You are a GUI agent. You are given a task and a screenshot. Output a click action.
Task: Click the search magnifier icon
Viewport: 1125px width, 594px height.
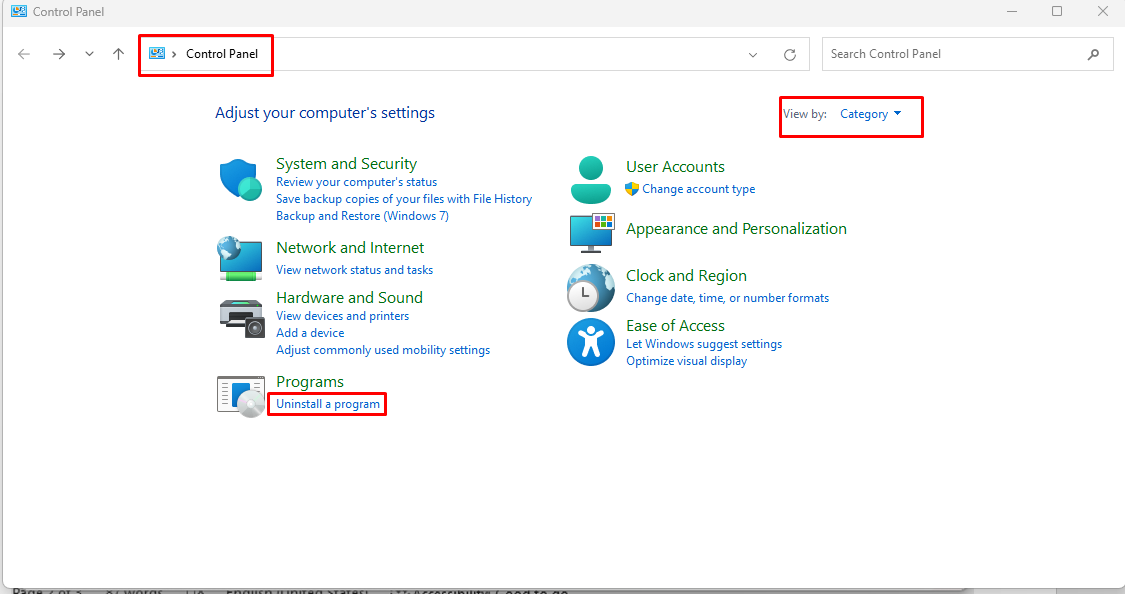(x=1093, y=55)
